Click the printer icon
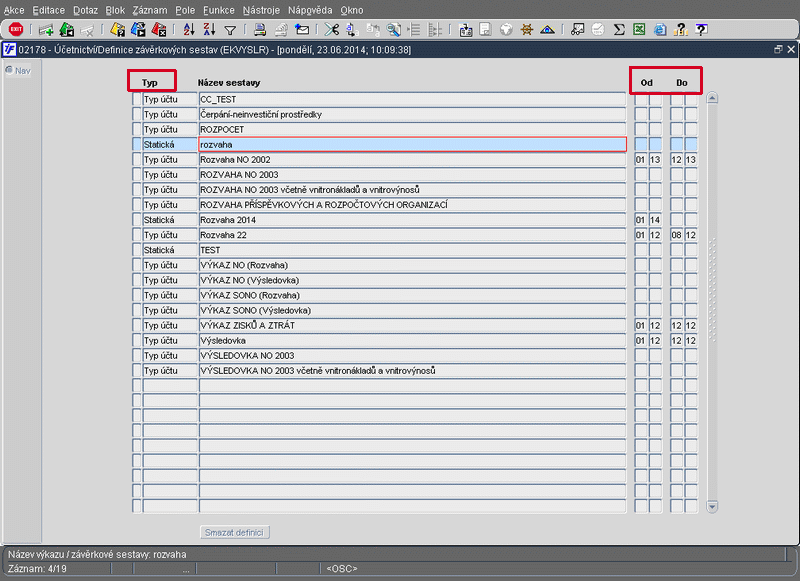Image resolution: width=800 pixels, height=581 pixels. pos(260,30)
